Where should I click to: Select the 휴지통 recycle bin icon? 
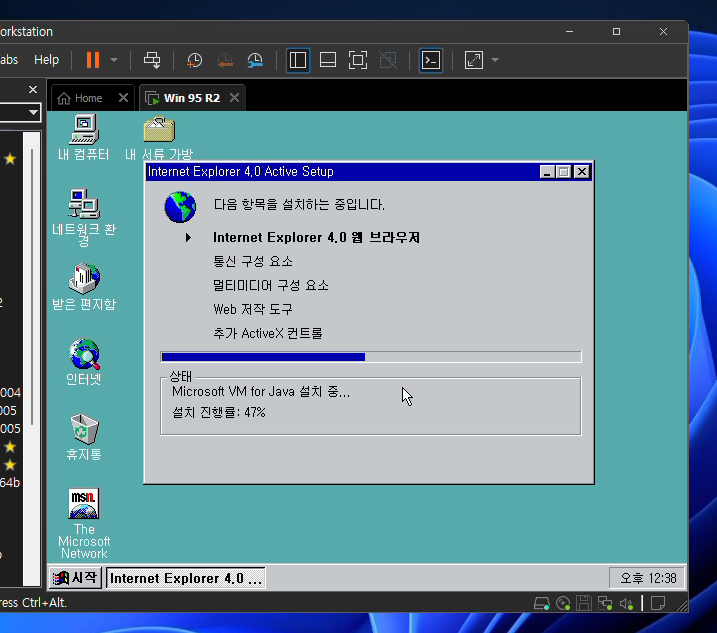84,437
